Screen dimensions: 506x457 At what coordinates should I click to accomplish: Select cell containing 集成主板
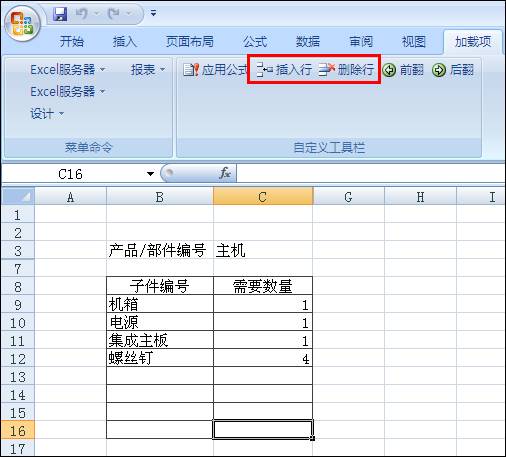coord(160,340)
